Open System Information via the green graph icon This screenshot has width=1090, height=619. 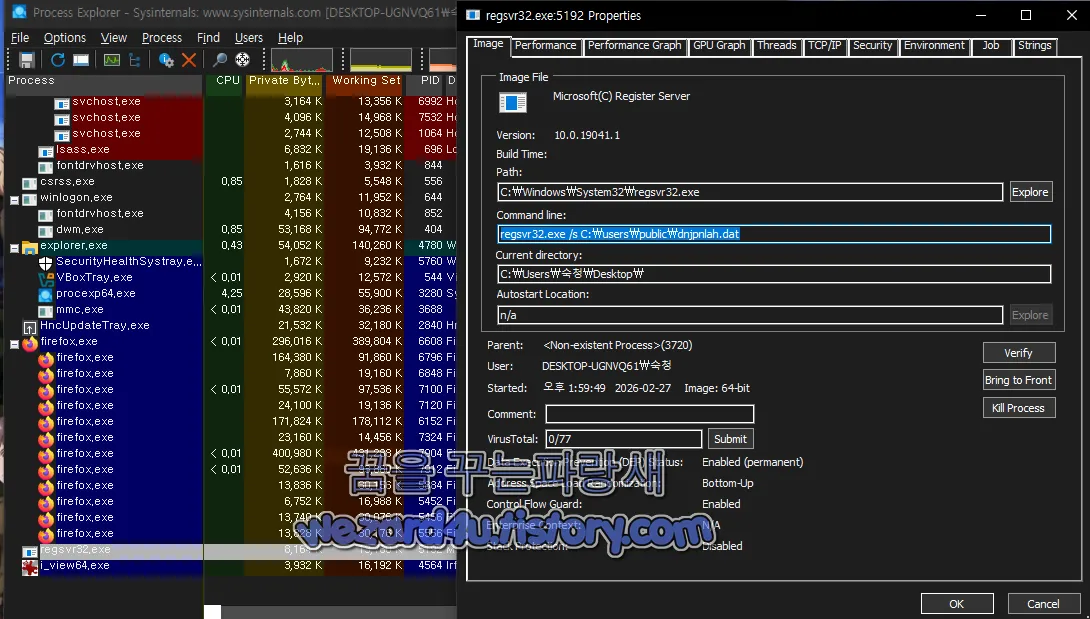111,60
